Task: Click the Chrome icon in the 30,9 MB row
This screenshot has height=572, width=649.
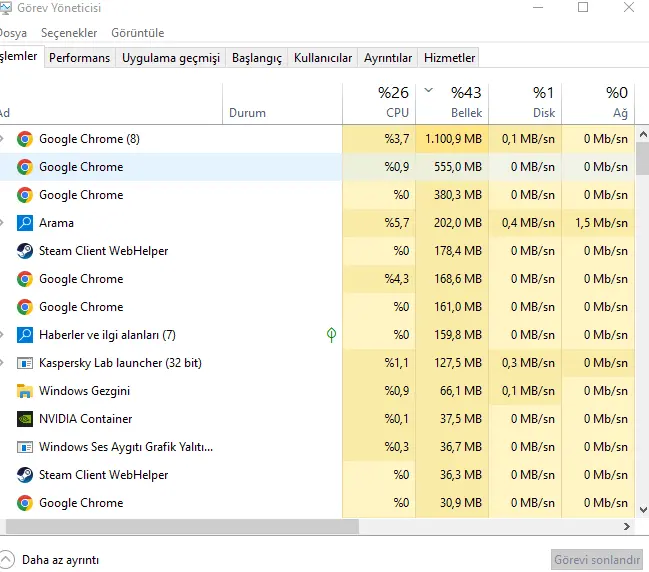Action: click(25, 503)
